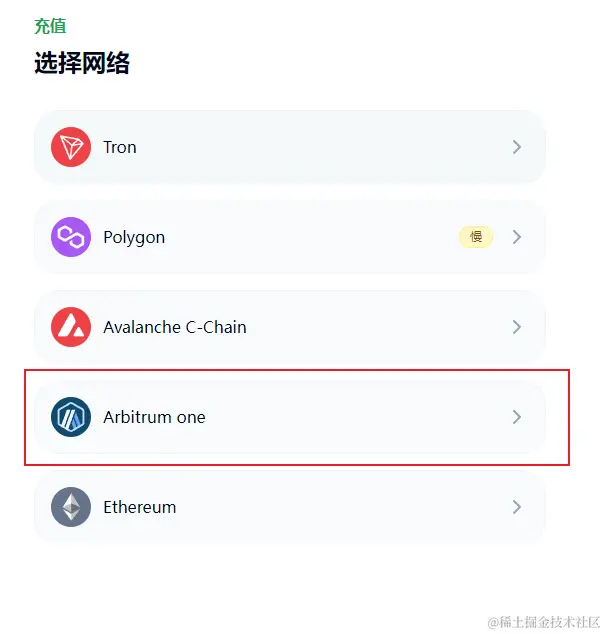This screenshot has height=634, width=605.
Task: Expand Arbitrum one via its chevron arrow
Action: [x=516, y=417]
